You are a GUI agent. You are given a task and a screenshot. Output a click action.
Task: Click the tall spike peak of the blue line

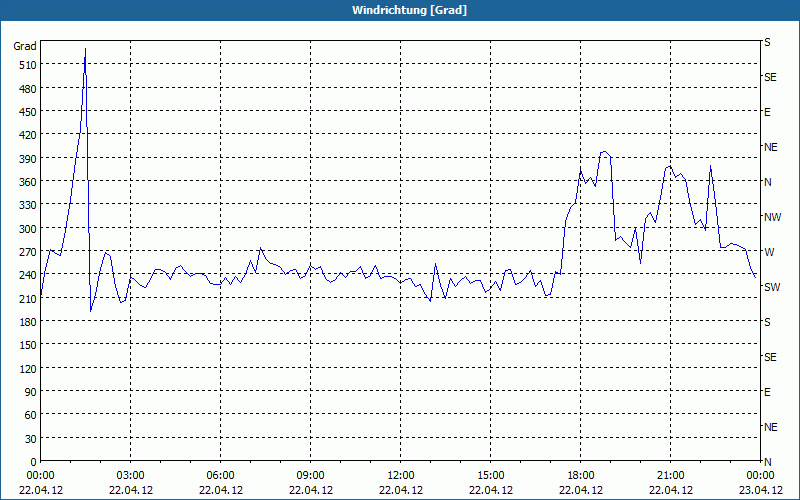tap(85, 49)
